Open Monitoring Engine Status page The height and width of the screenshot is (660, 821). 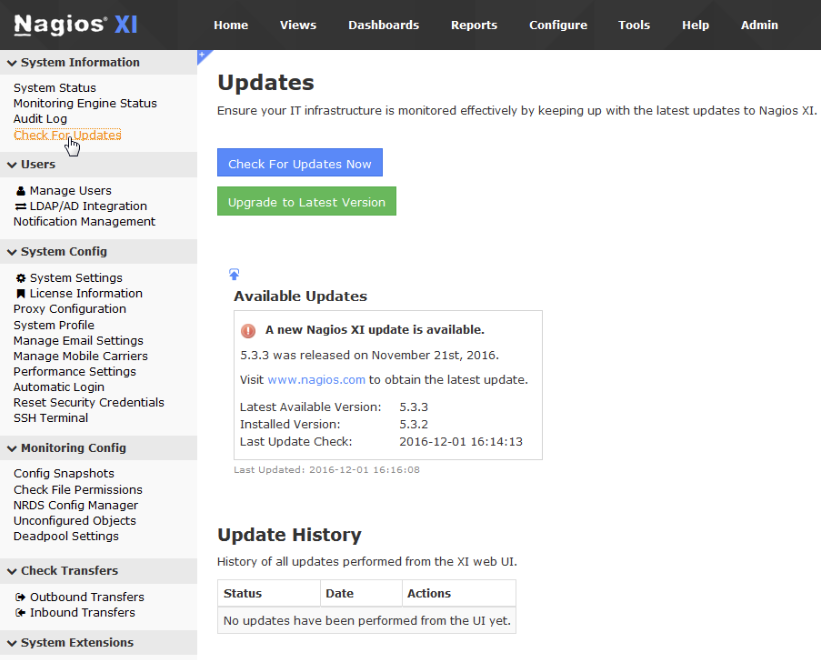[85, 104]
